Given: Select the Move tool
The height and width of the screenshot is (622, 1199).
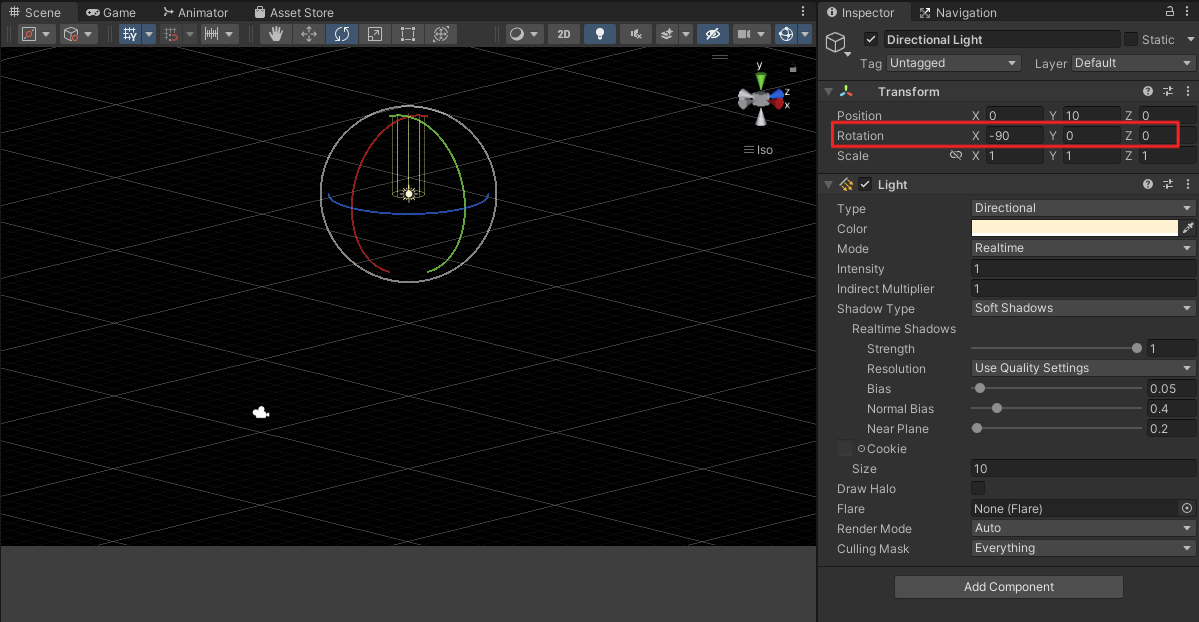Looking at the screenshot, I should click(309, 34).
